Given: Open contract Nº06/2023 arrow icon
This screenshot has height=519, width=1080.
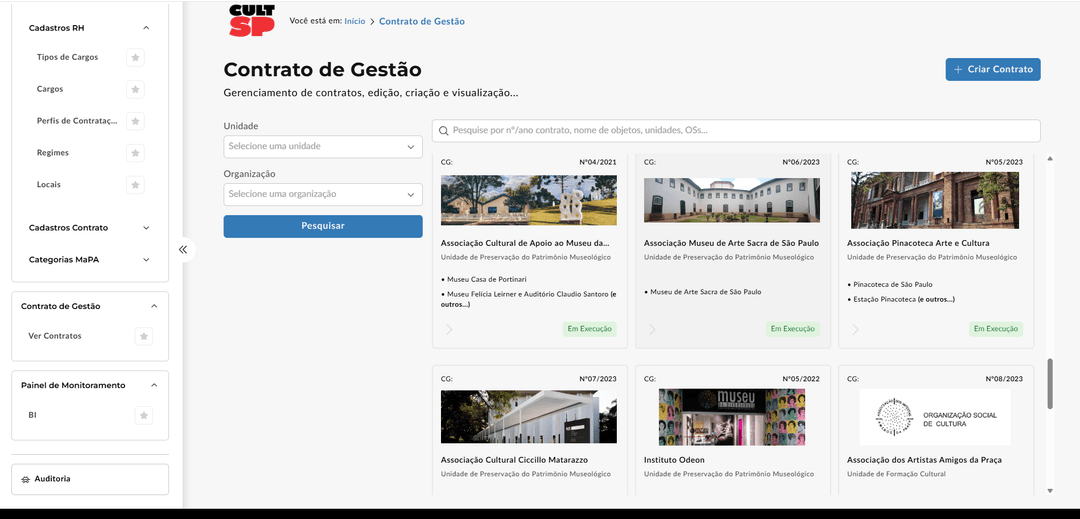Looking at the screenshot, I should tap(652, 330).
